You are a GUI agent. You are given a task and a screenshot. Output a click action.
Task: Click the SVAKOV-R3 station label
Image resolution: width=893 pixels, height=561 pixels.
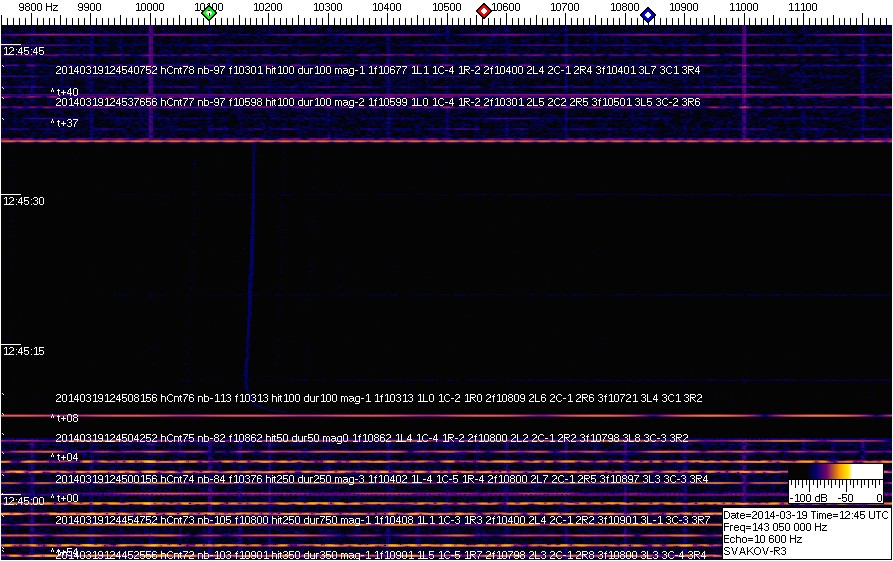click(756, 551)
